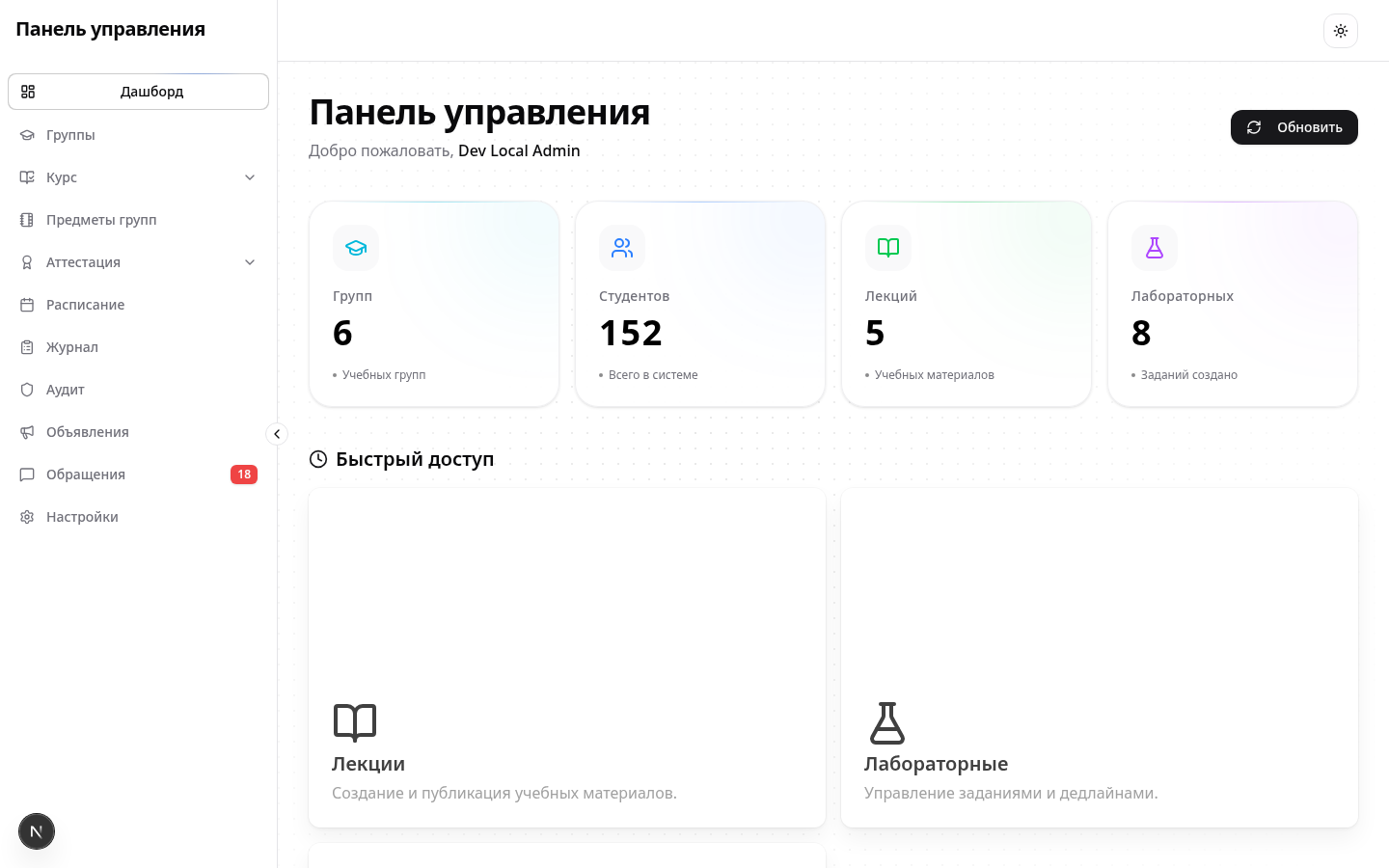Open Дашборд in the sidebar
The height and width of the screenshot is (868, 1389).
(x=138, y=92)
